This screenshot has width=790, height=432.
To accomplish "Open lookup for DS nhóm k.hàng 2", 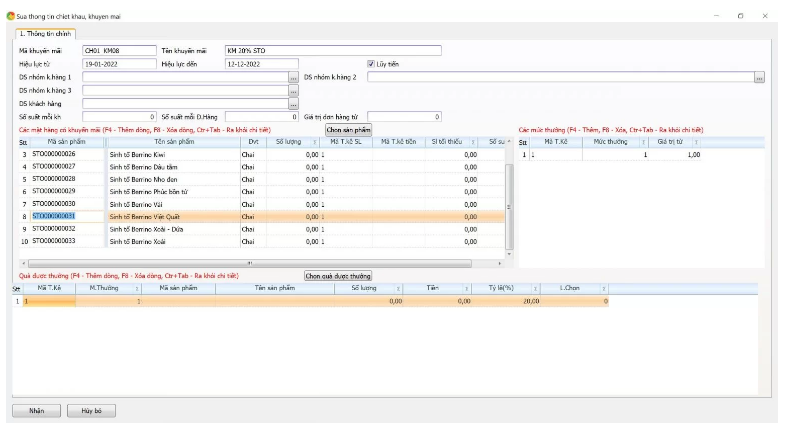I will (x=759, y=77).
